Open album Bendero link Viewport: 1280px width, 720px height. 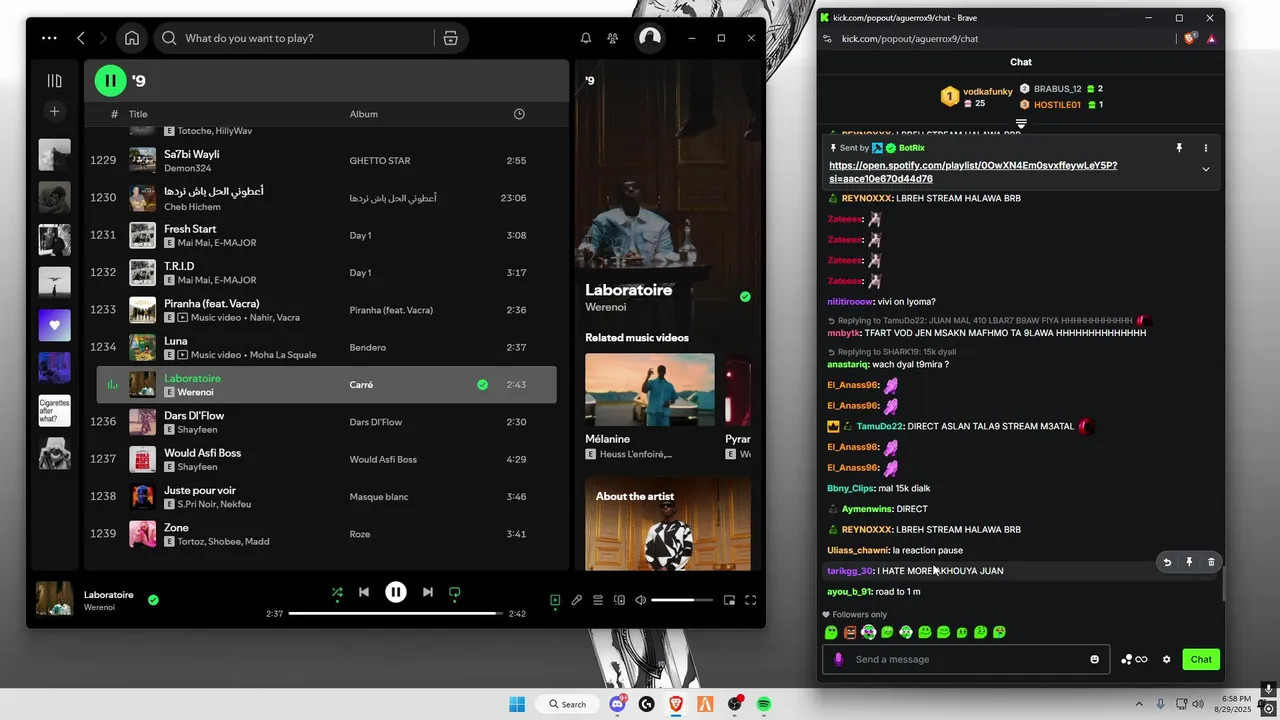pyautogui.click(x=367, y=347)
